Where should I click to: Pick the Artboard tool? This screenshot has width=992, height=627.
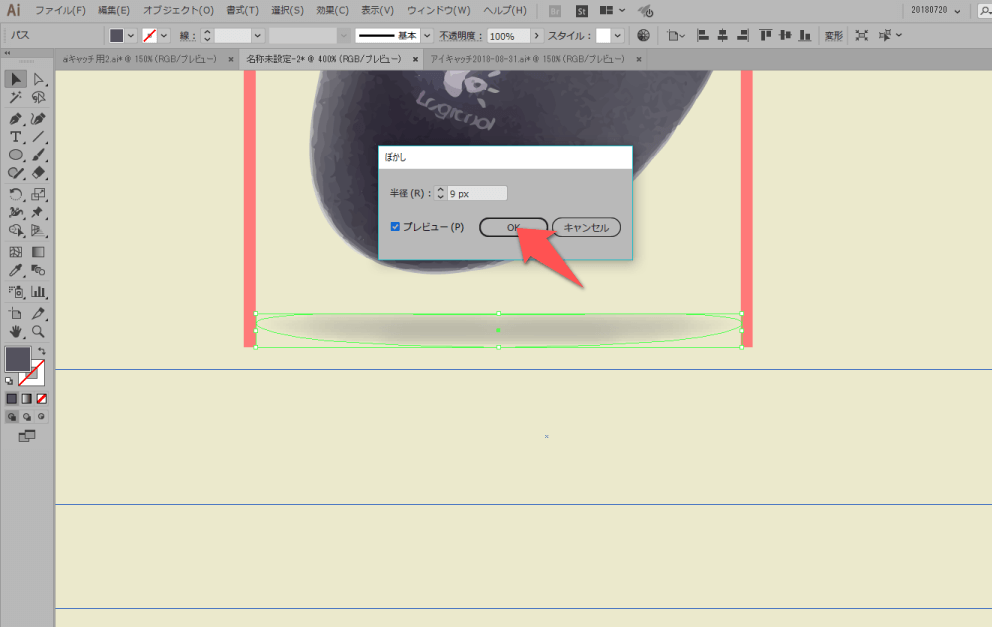[x=16, y=313]
